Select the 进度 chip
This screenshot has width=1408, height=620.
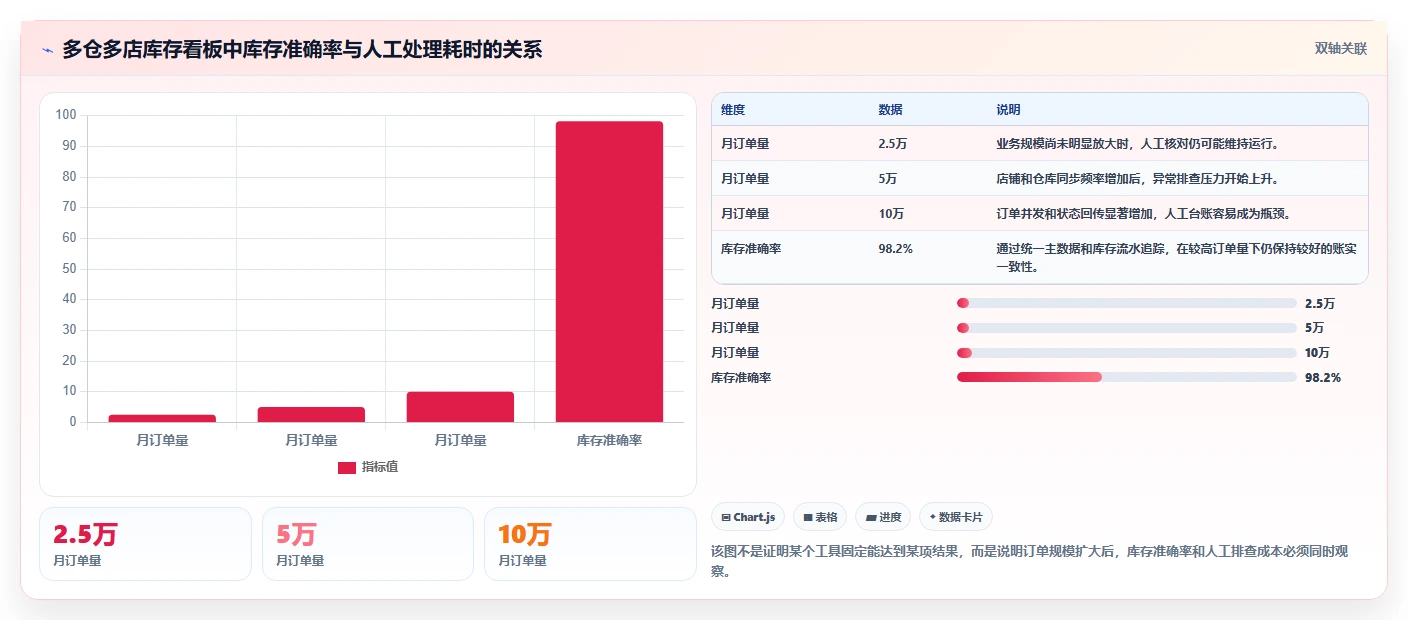point(883,517)
